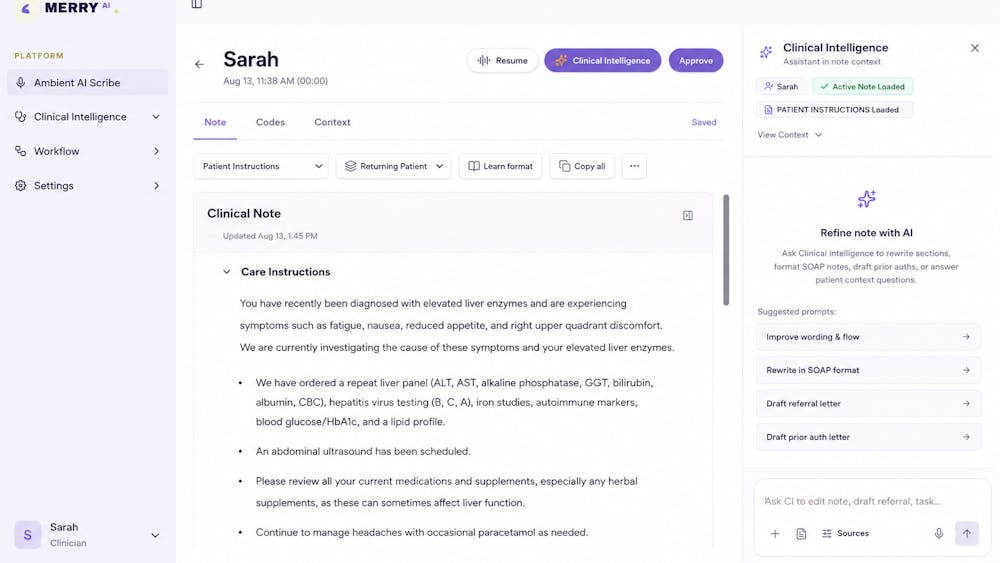1000x563 pixels.
Task: Click the Clinical Note heading
Action: pos(244,214)
